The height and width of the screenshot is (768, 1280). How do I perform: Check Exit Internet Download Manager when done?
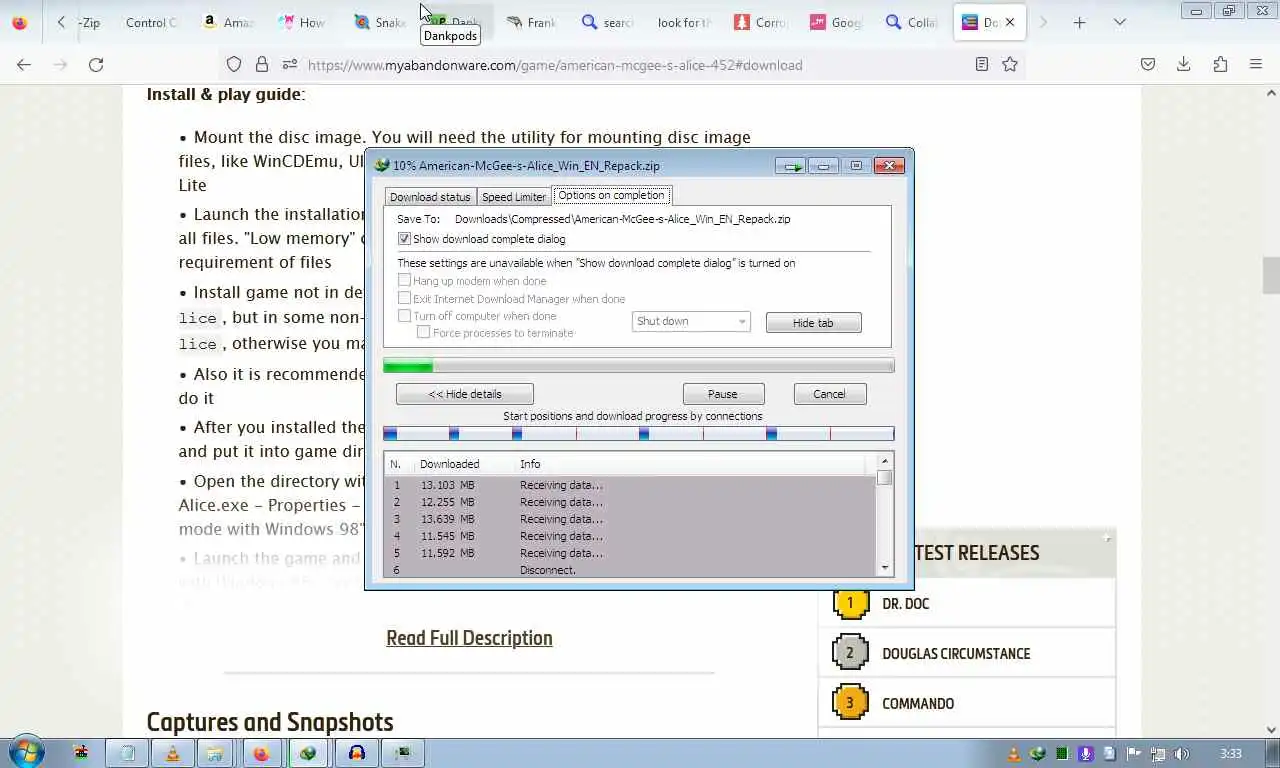click(404, 298)
